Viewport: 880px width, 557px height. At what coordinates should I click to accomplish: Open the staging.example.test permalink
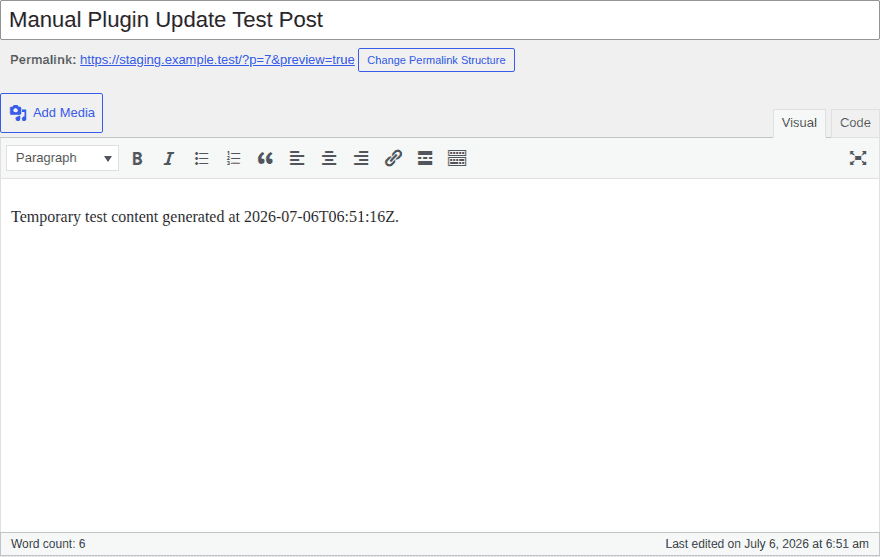pyautogui.click(x=217, y=60)
